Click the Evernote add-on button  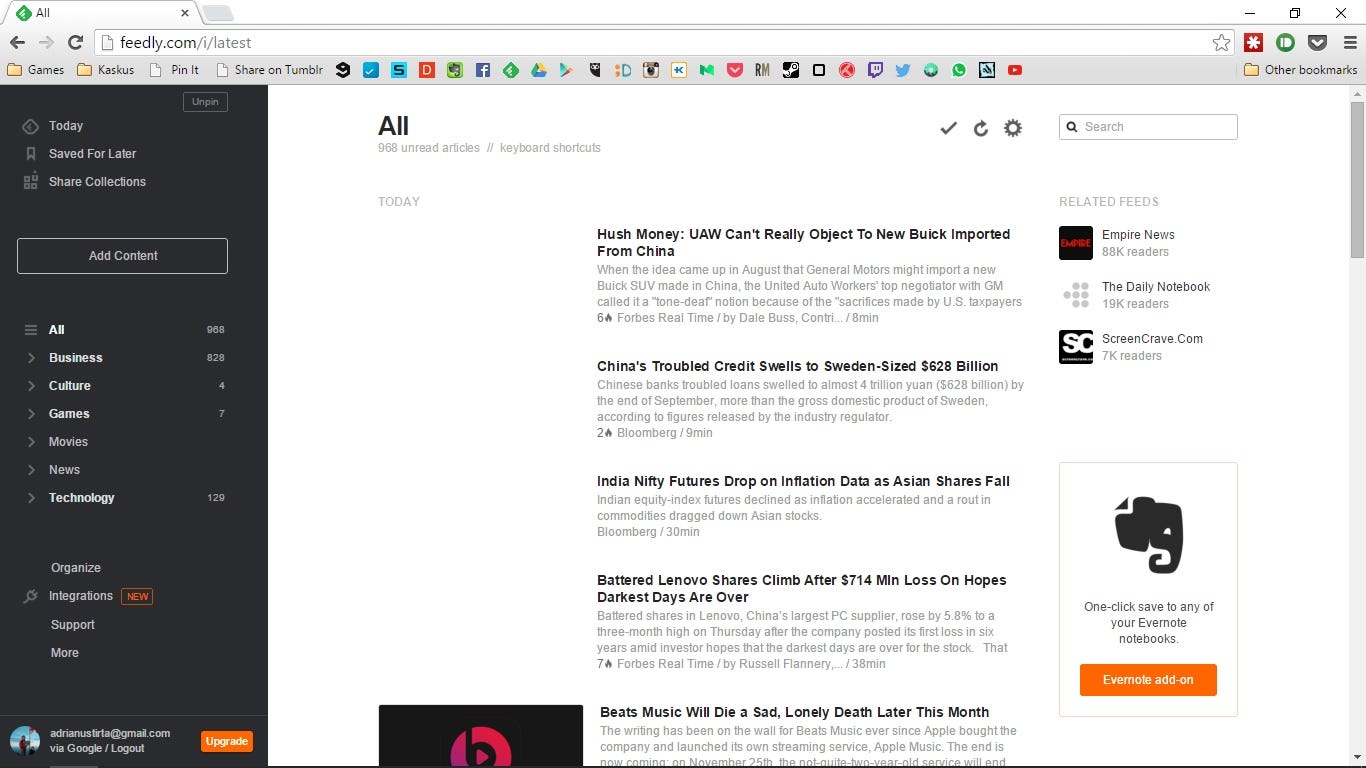pos(1148,680)
